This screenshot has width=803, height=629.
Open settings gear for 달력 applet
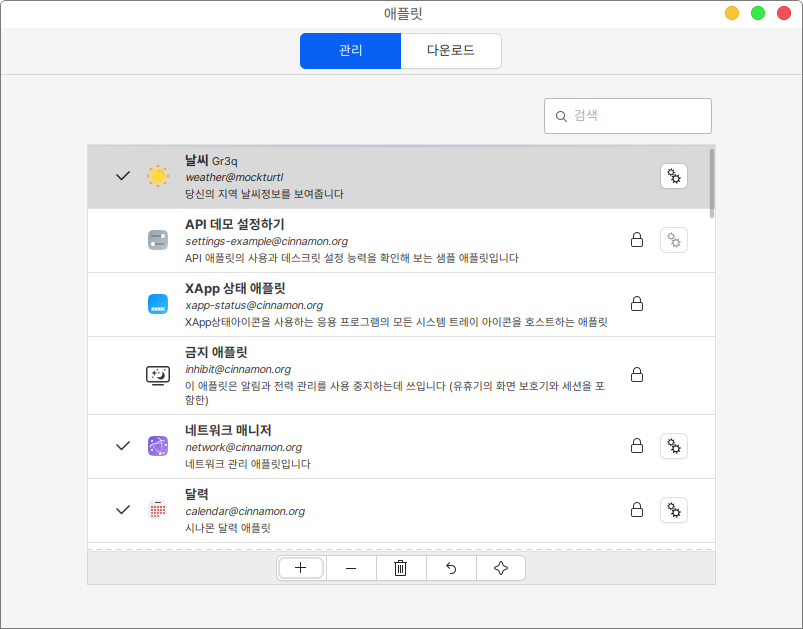point(674,510)
